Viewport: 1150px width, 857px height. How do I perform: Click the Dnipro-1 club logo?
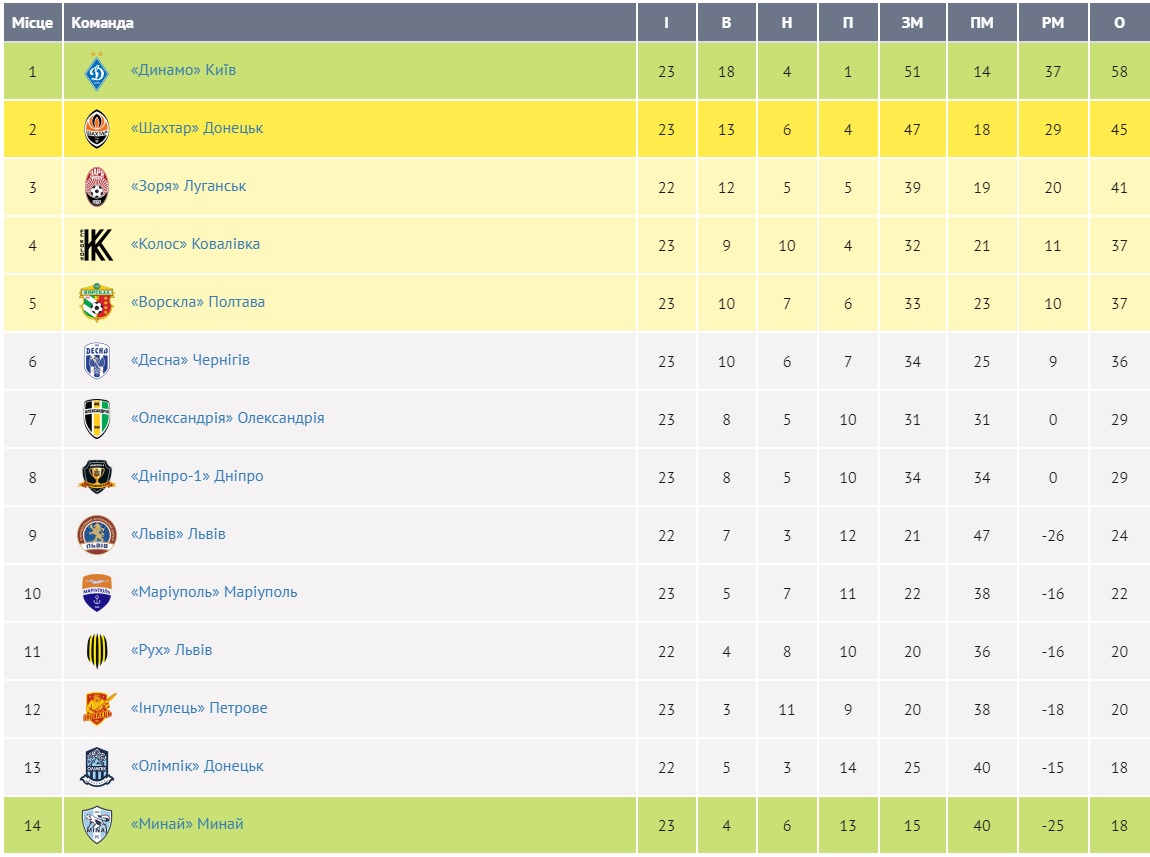pyautogui.click(x=97, y=477)
